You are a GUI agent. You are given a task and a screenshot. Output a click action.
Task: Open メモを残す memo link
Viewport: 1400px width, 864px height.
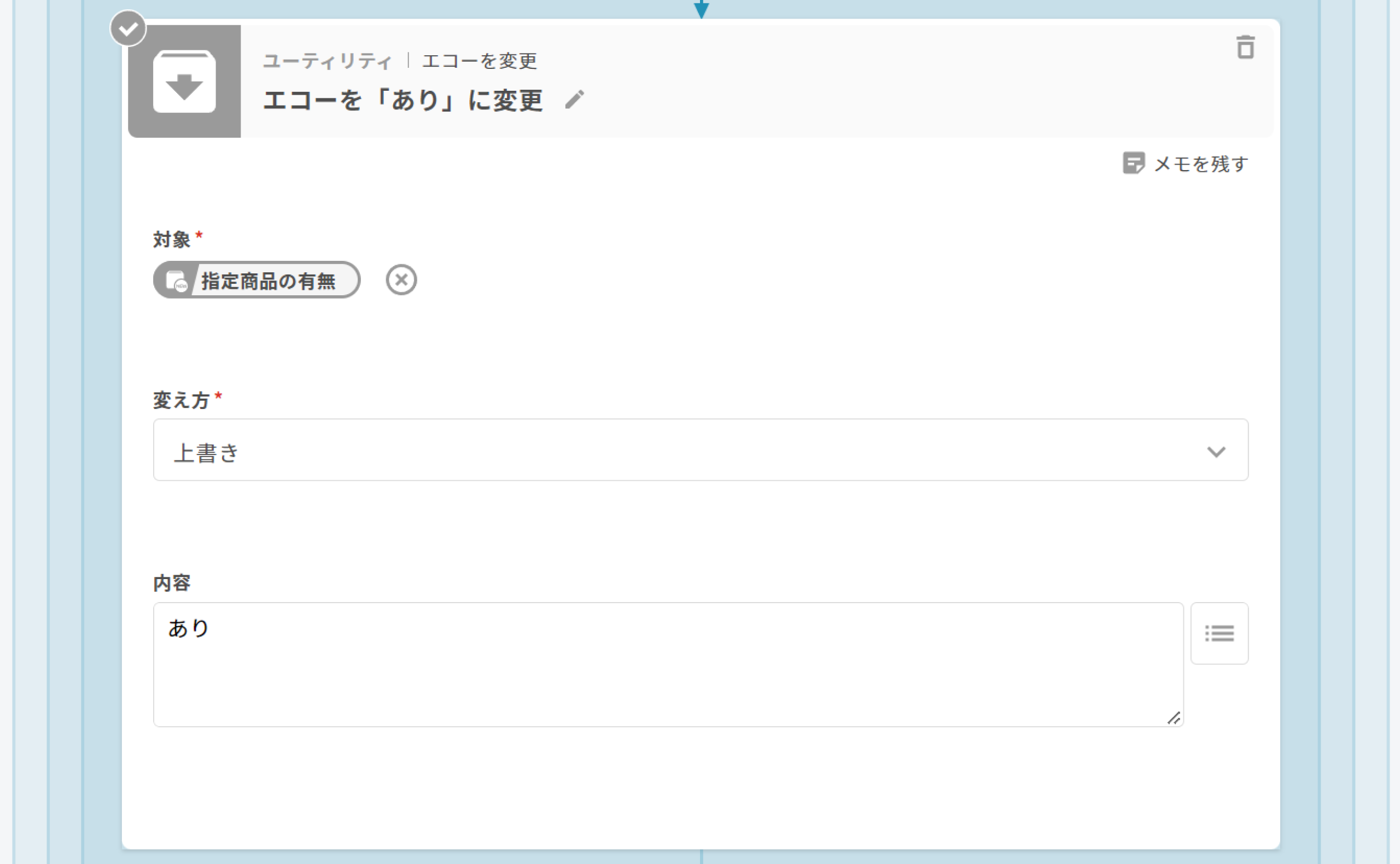coord(1200,164)
